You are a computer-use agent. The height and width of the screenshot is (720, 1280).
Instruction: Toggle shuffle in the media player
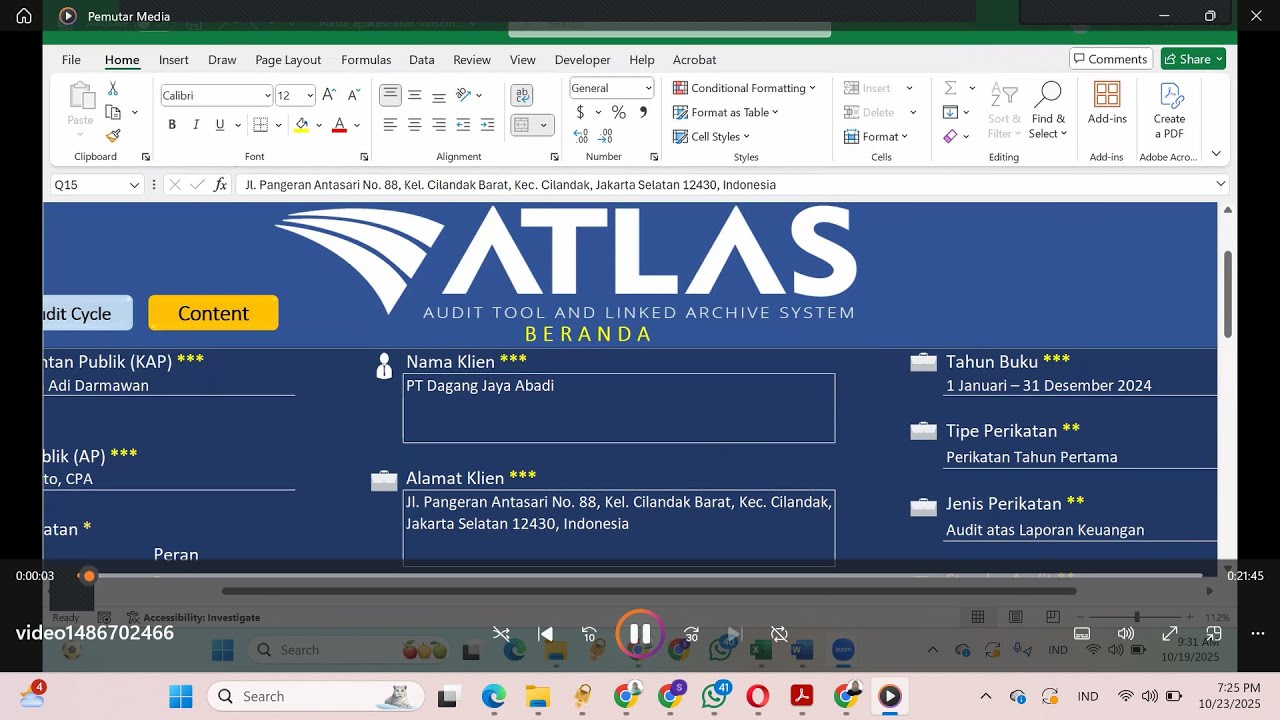[501, 634]
